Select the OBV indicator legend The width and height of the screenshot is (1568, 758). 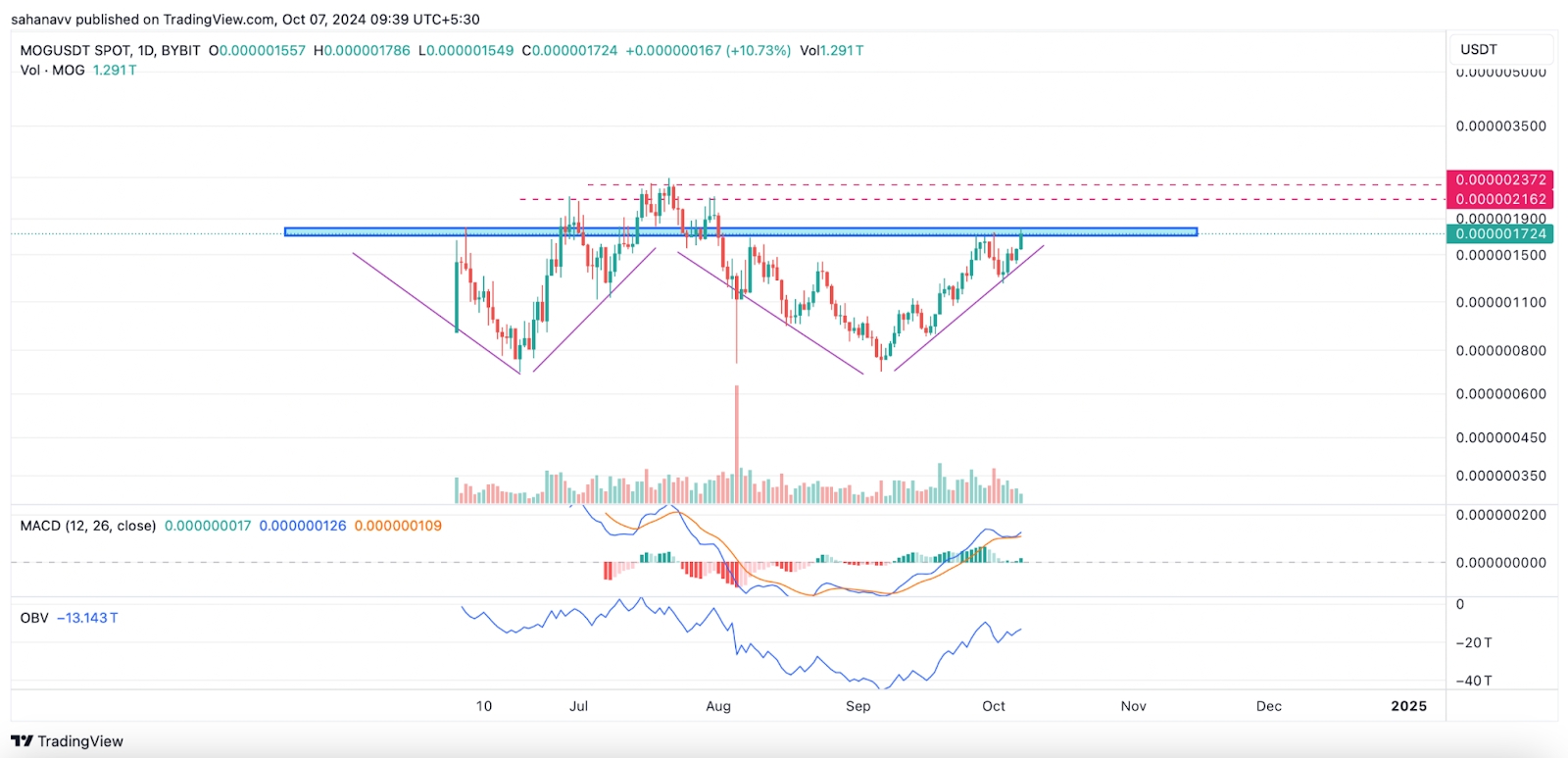(x=34, y=618)
